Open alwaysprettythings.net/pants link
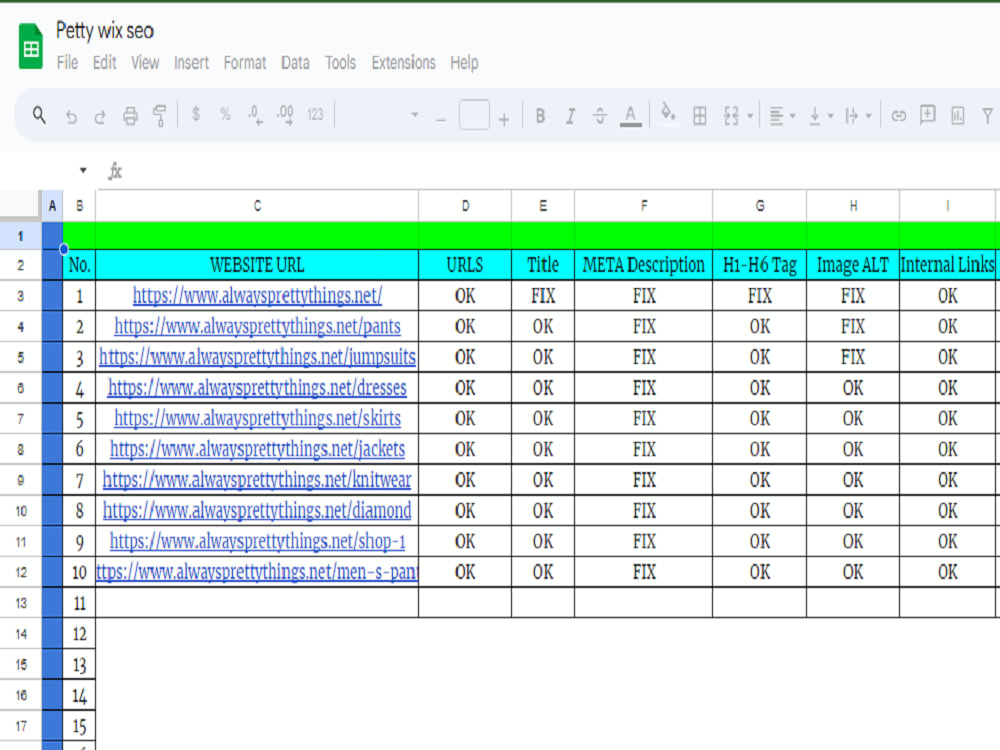1000x750 pixels. [x=257, y=327]
